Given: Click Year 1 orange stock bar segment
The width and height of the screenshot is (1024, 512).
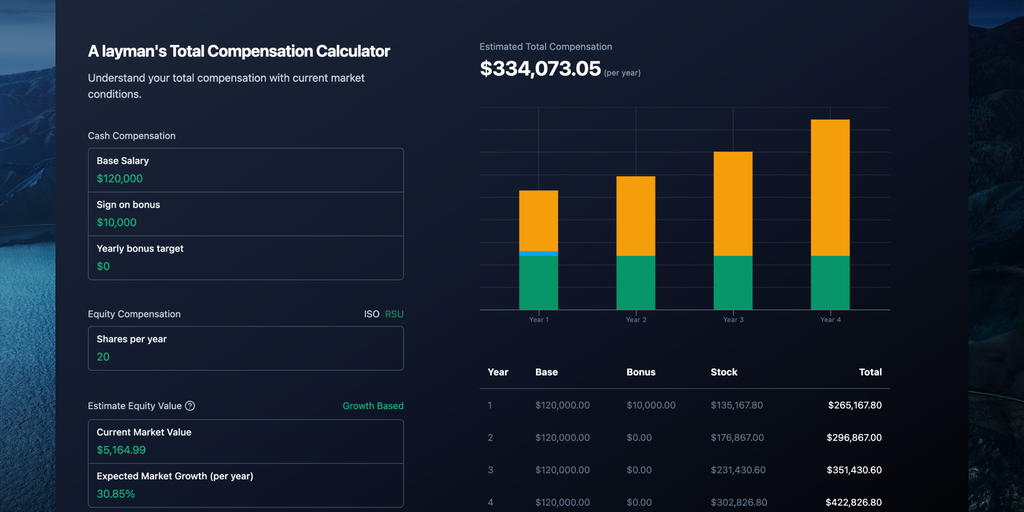Looking at the screenshot, I should point(538,220).
